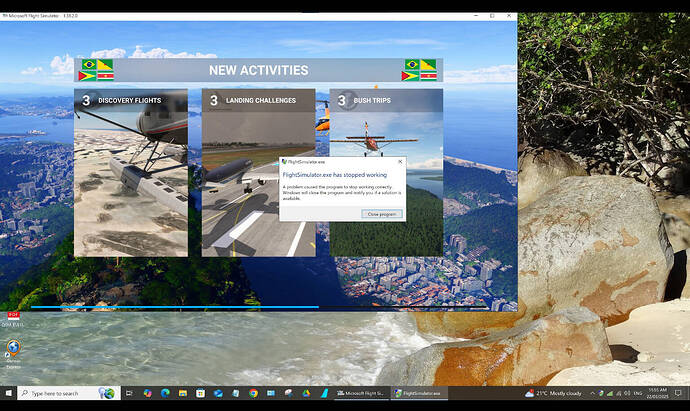Image resolution: width=690 pixels, height=411 pixels.
Task: Maximize the Microsoft Flight Simulator window
Action: pos(492,16)
